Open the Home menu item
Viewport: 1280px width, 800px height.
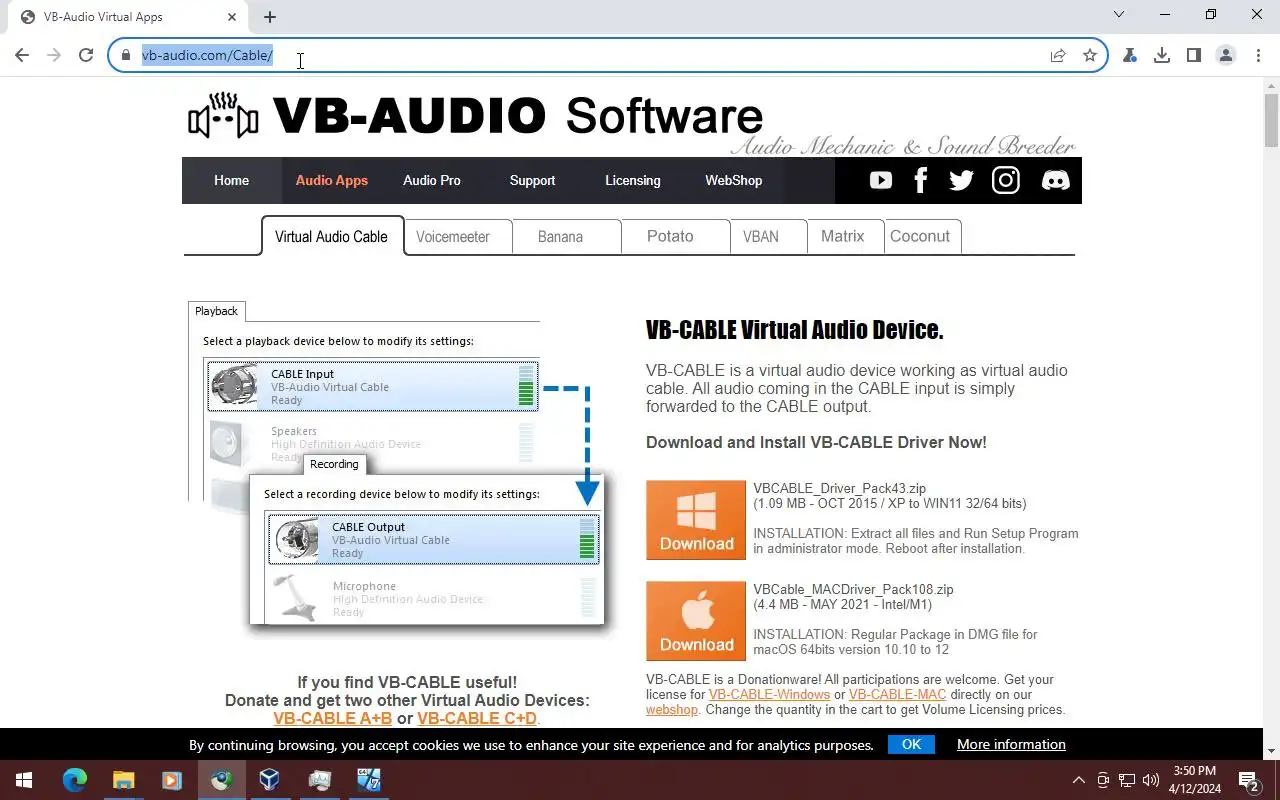tap(231, 180)
